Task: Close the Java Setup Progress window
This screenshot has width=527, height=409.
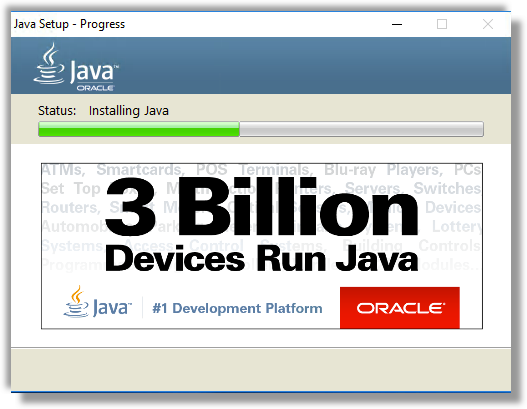Action: [488, 24]
